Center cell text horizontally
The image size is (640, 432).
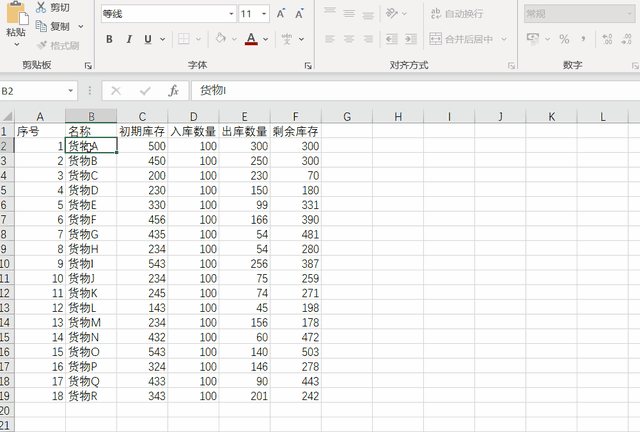point(349,39)
